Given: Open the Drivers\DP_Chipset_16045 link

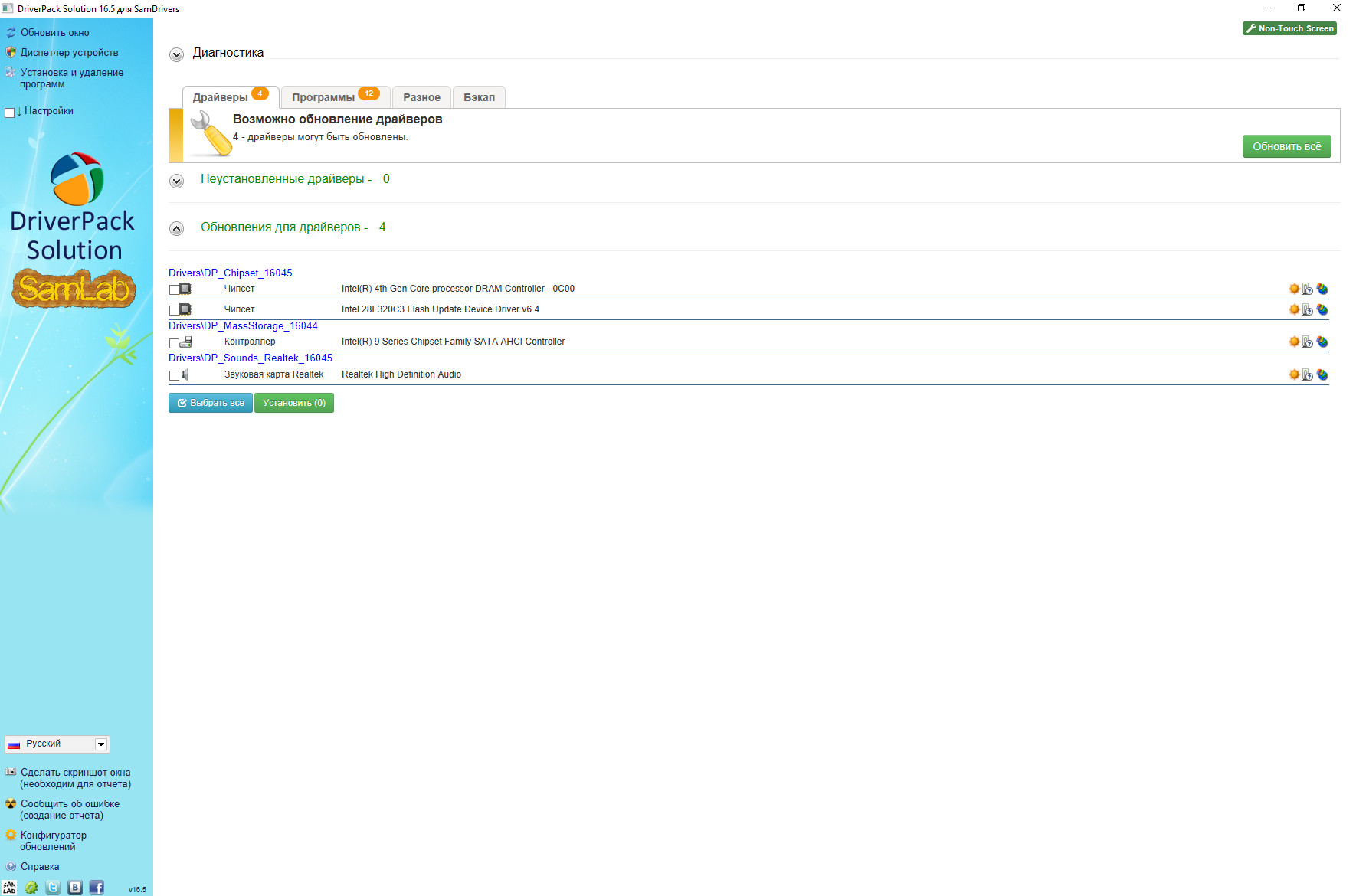Looking at the screenshot, I should 230,273.
